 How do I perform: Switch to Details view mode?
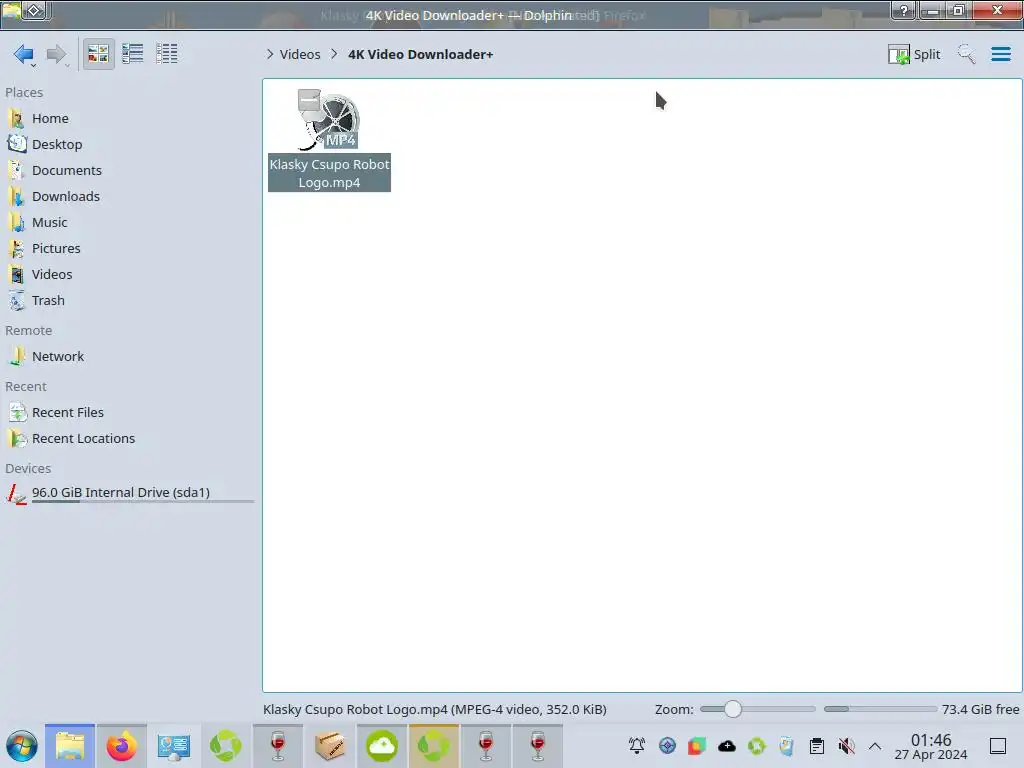coord(167,54)
